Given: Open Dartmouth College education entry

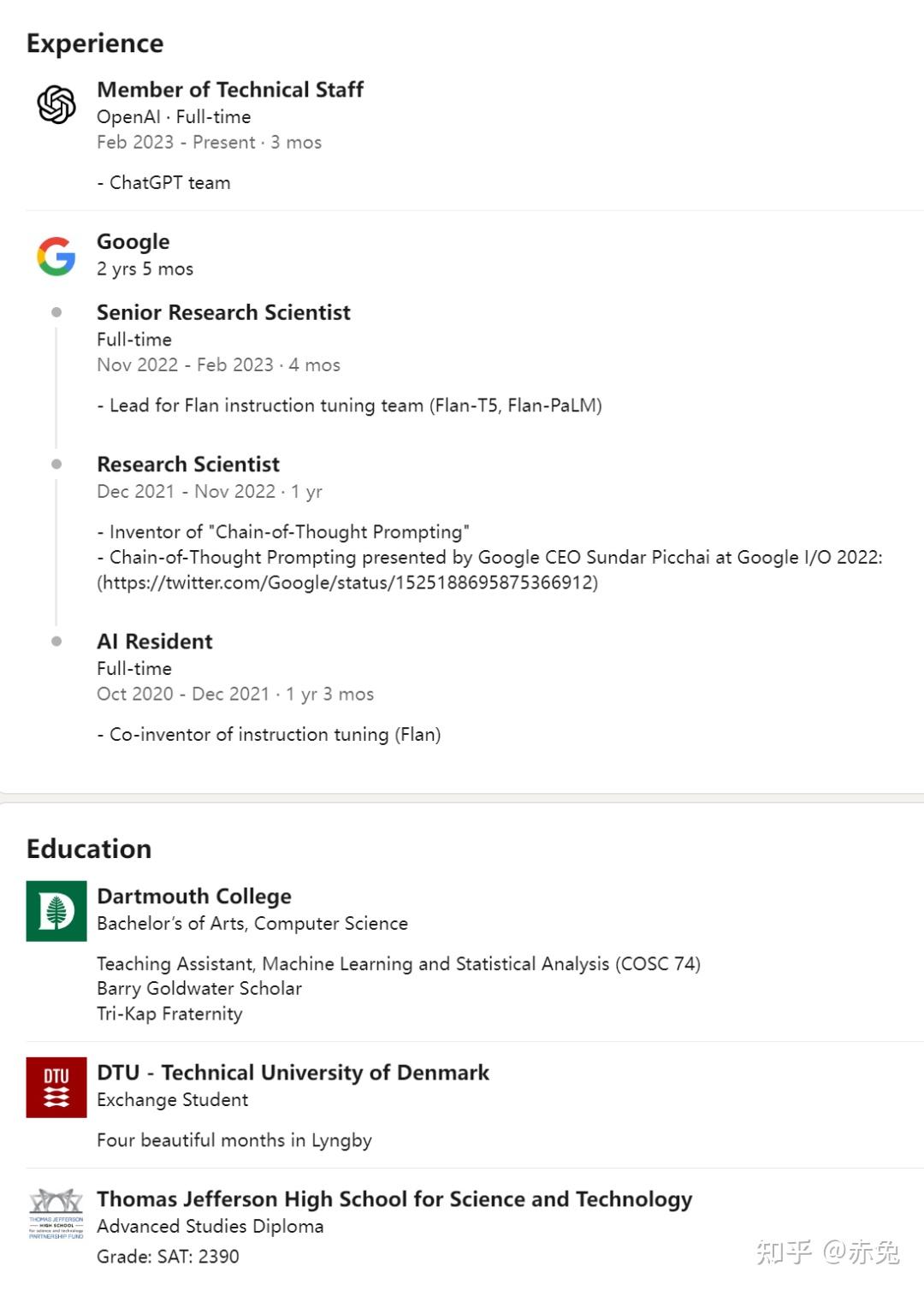Looking at the screenshot, I should click(x=194, y=896).
